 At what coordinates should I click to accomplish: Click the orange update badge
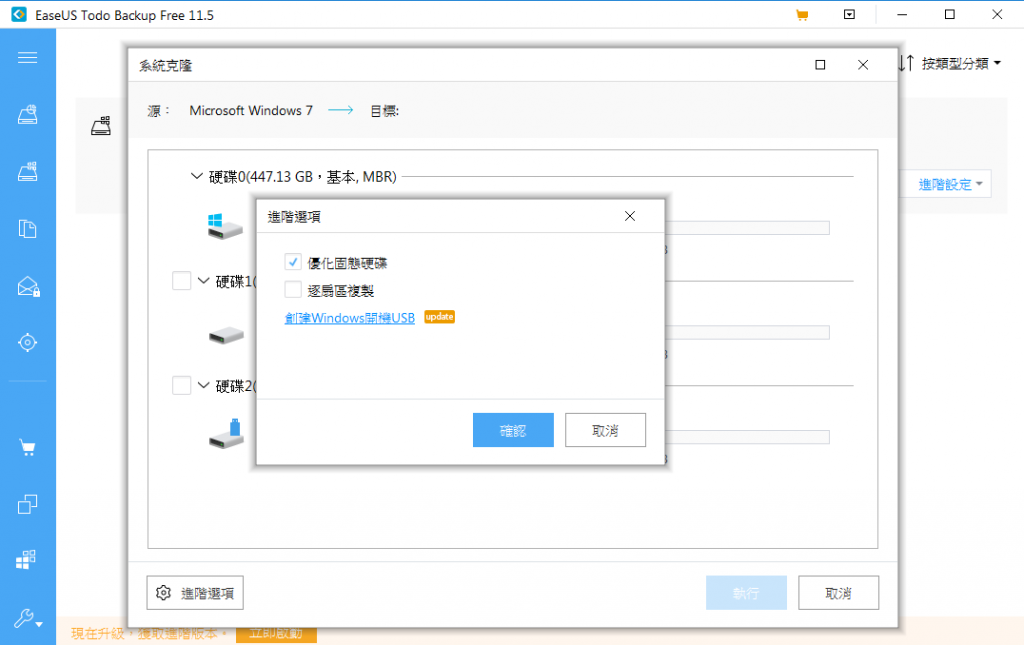(x=440, y=317)
